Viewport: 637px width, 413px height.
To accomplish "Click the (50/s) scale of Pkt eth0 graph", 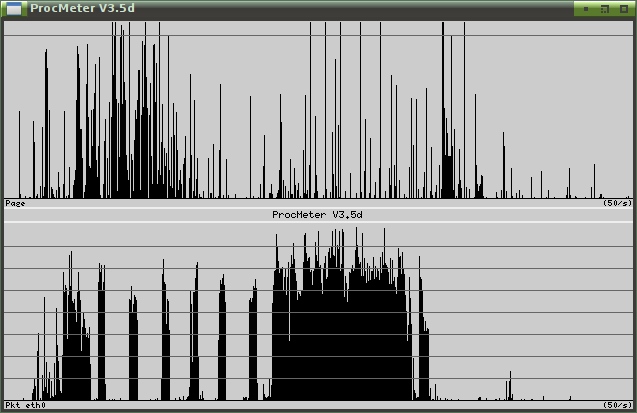I will pos(618,405).
